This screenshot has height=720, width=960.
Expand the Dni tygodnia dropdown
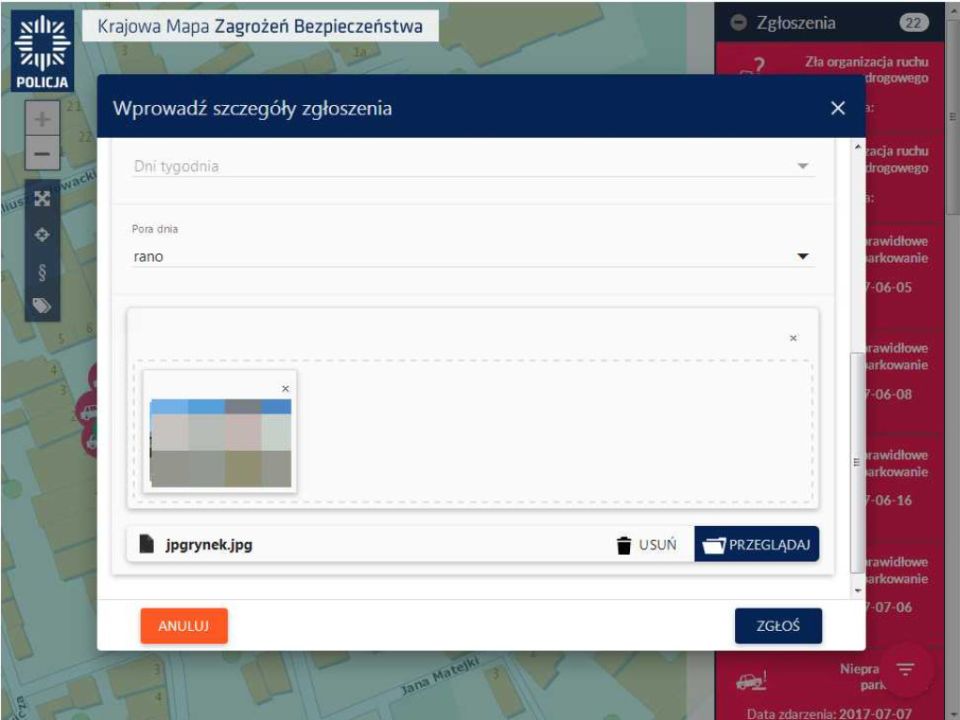[802, 166]
